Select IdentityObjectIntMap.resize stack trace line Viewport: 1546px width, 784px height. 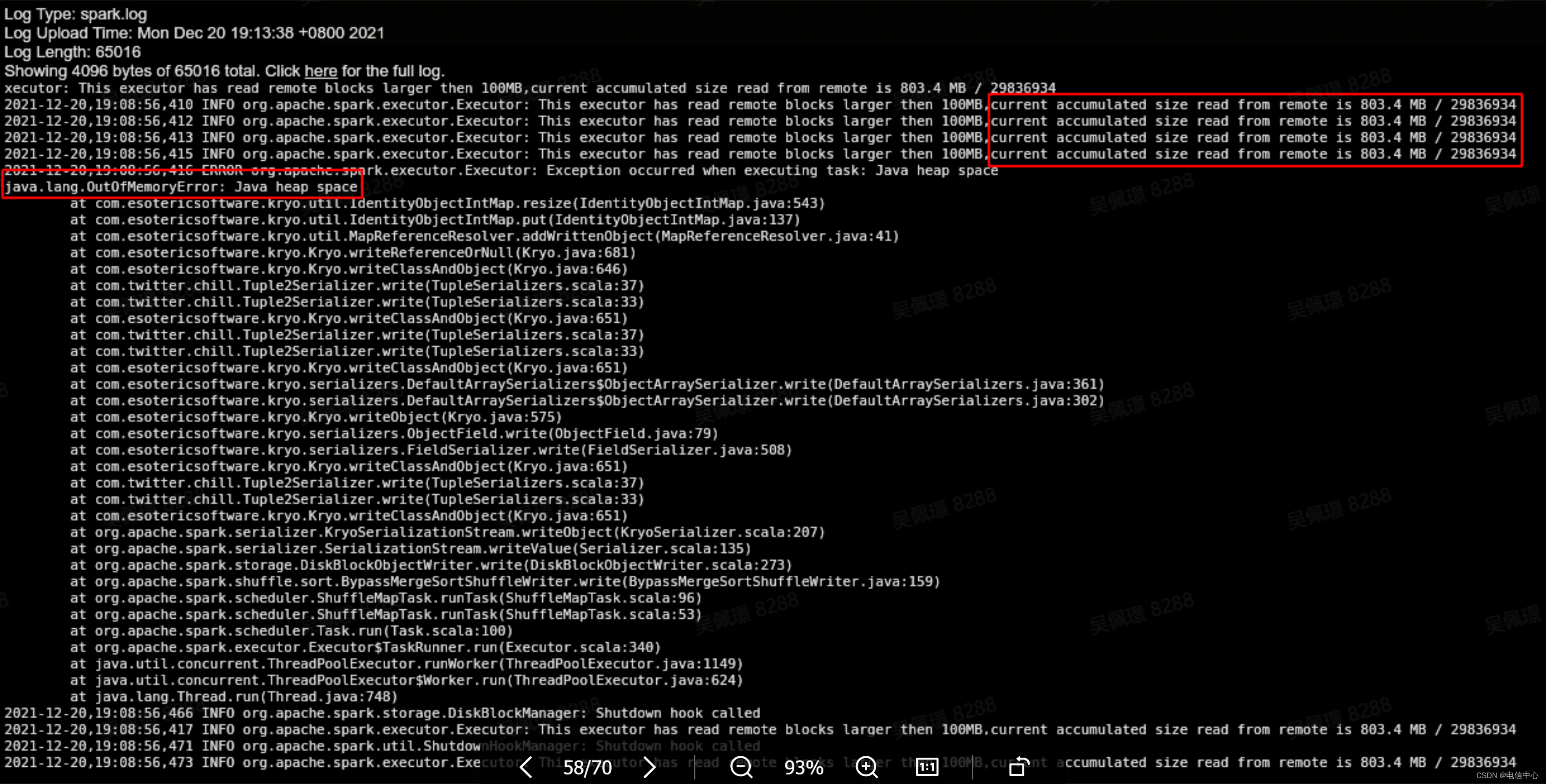(x=447, y=203)
